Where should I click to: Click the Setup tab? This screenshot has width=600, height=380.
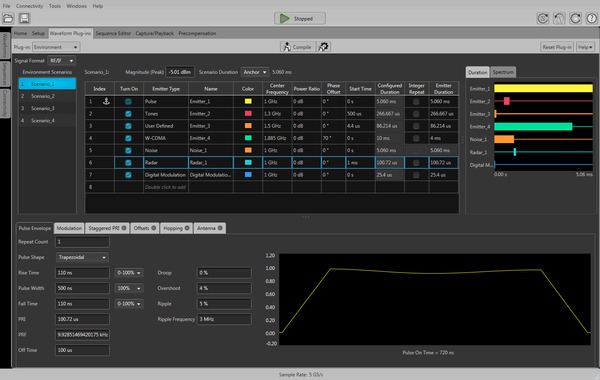38,33
